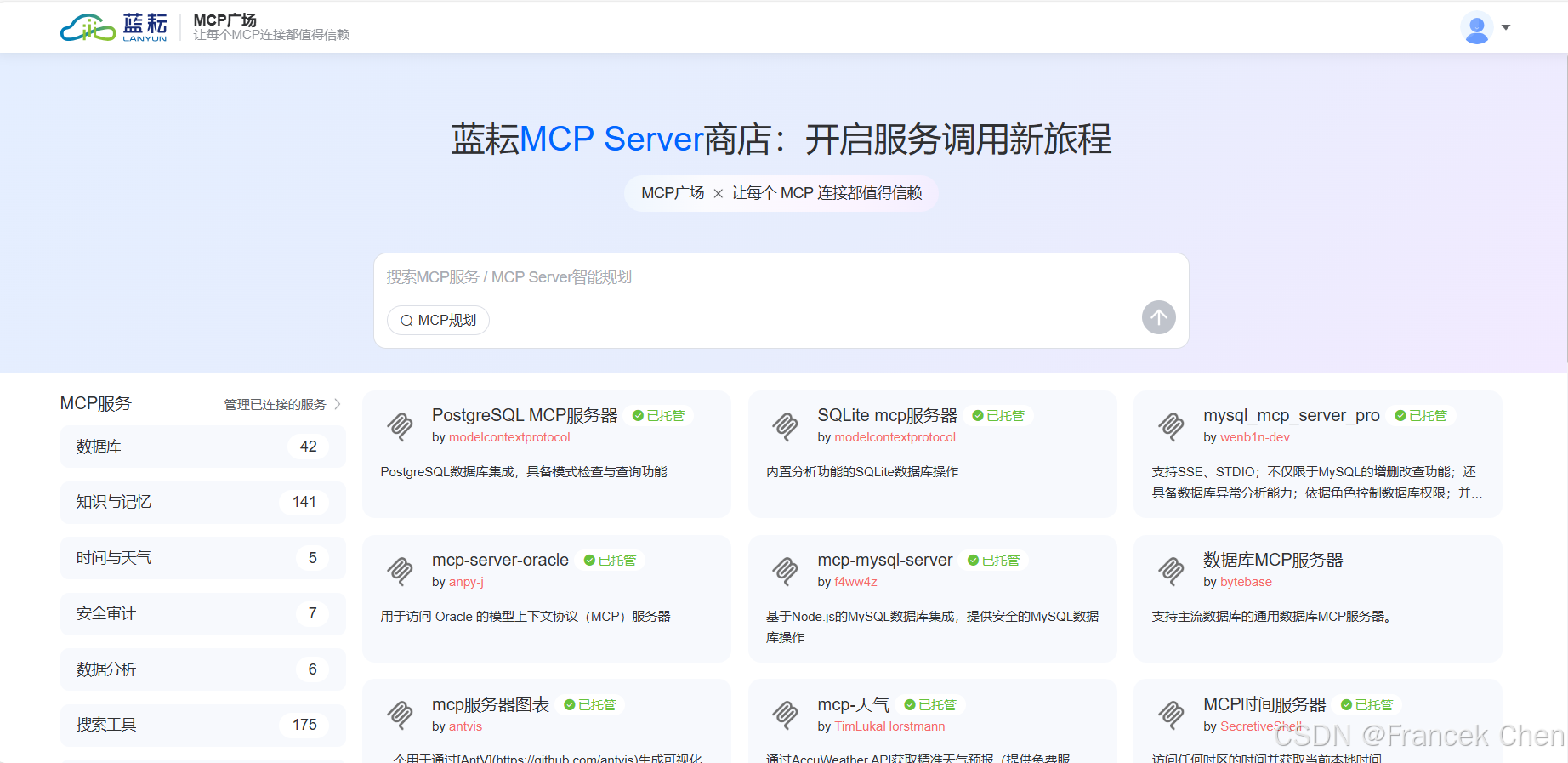
Task: Click the SQLite mcp服务器 card icon
Action: 786,425
